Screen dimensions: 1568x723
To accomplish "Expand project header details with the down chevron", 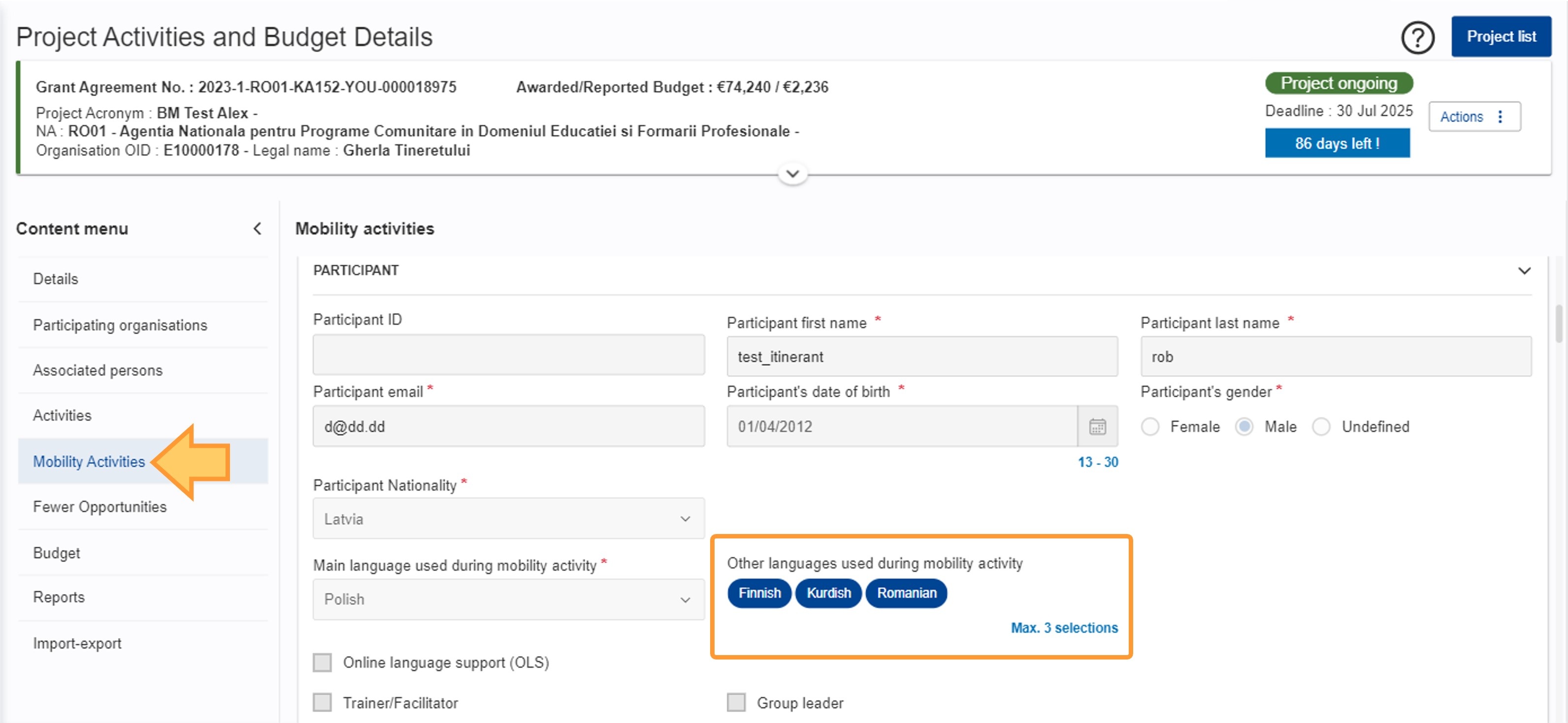I will click(792, 174).
